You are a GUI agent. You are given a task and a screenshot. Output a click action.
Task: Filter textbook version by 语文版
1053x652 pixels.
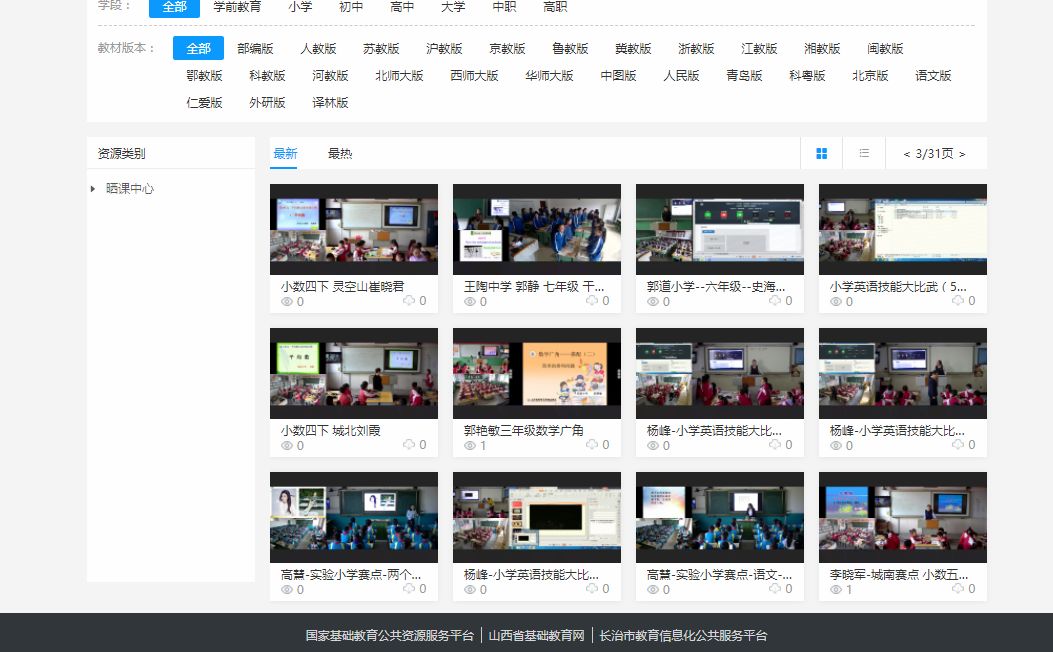pos(933,75)
